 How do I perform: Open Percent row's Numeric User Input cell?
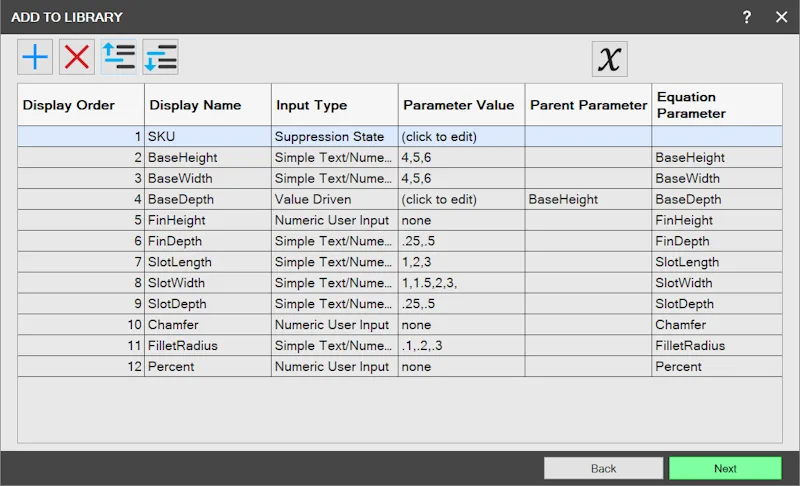pyautogui.click(x=335, y=367)
